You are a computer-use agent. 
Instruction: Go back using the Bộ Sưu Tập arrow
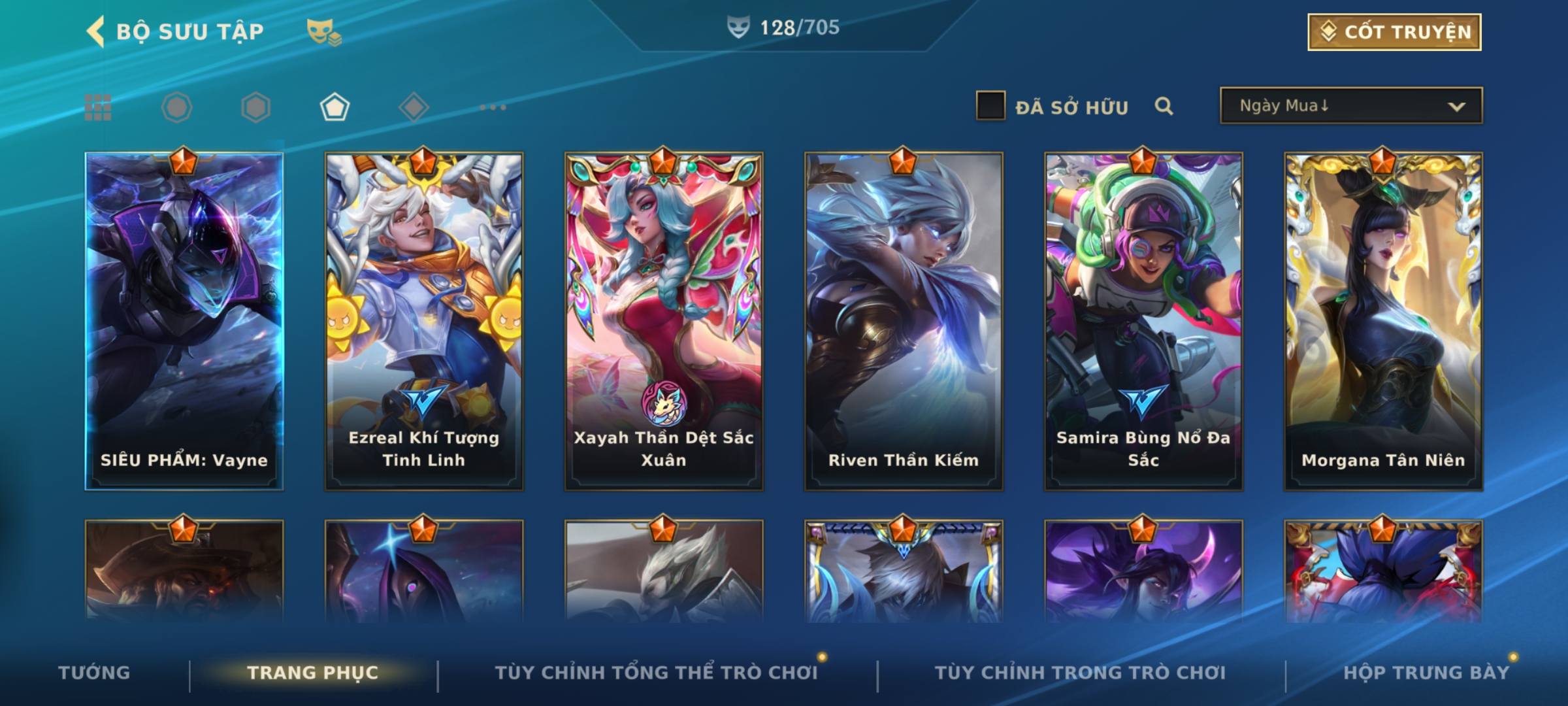click(95, 31)
